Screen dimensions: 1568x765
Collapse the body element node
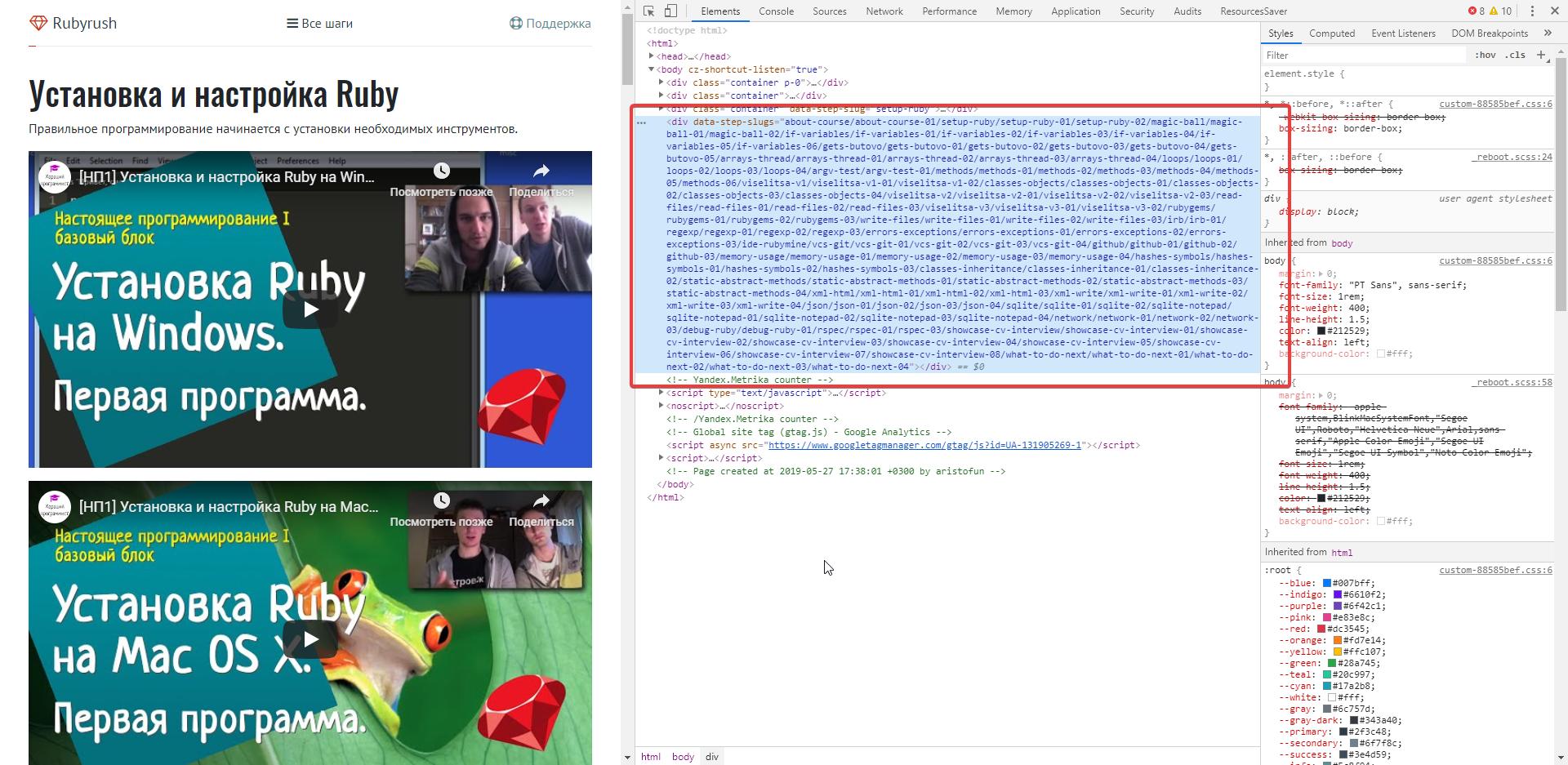[652, 69]
